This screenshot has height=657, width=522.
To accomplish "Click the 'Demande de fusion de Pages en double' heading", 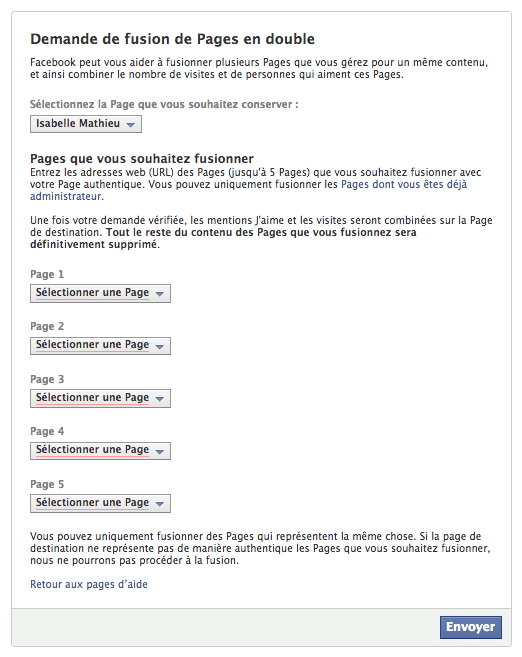I will pyautogui.click(x=172, y=39).
